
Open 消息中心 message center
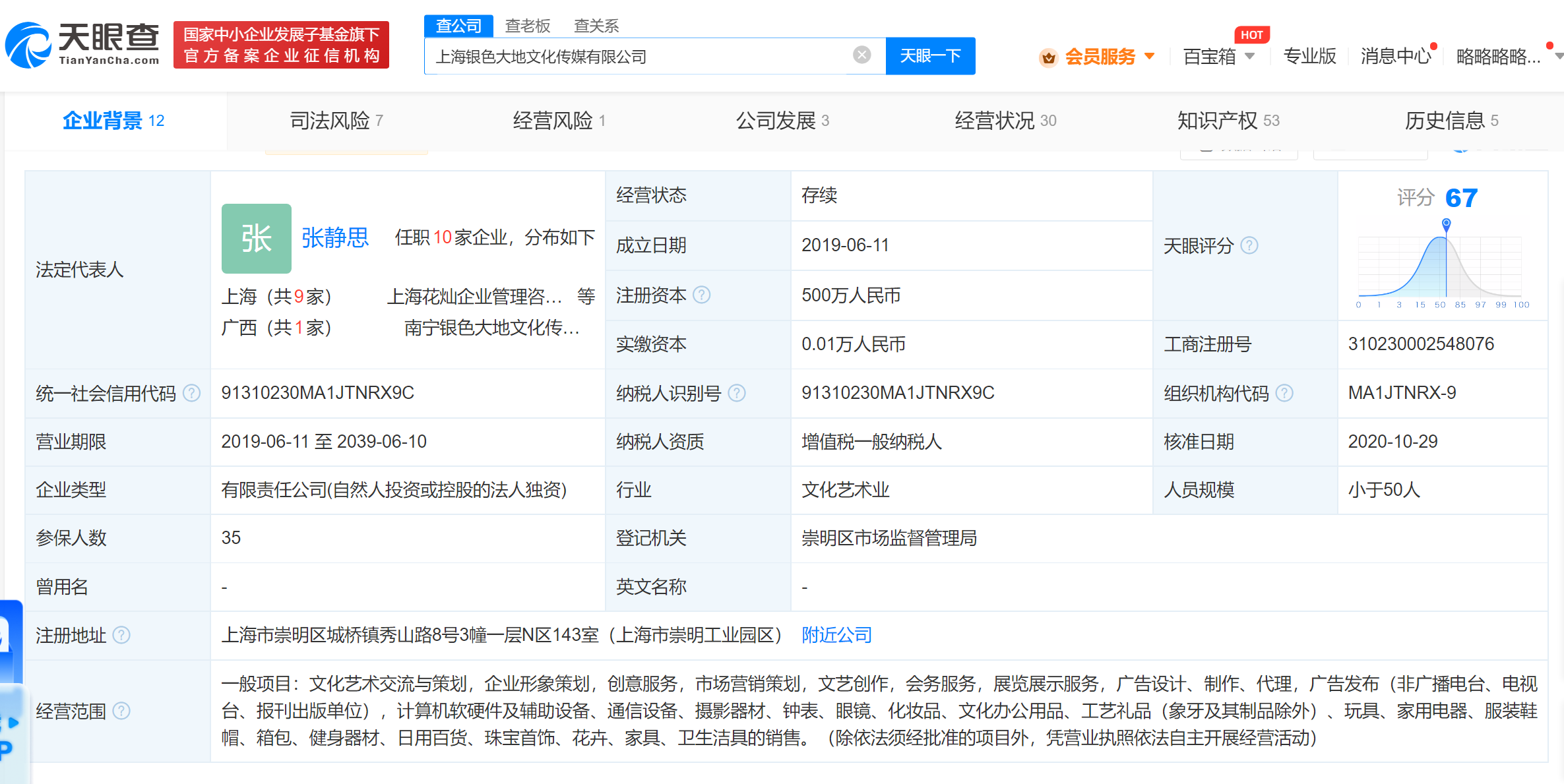[1396, 56]
